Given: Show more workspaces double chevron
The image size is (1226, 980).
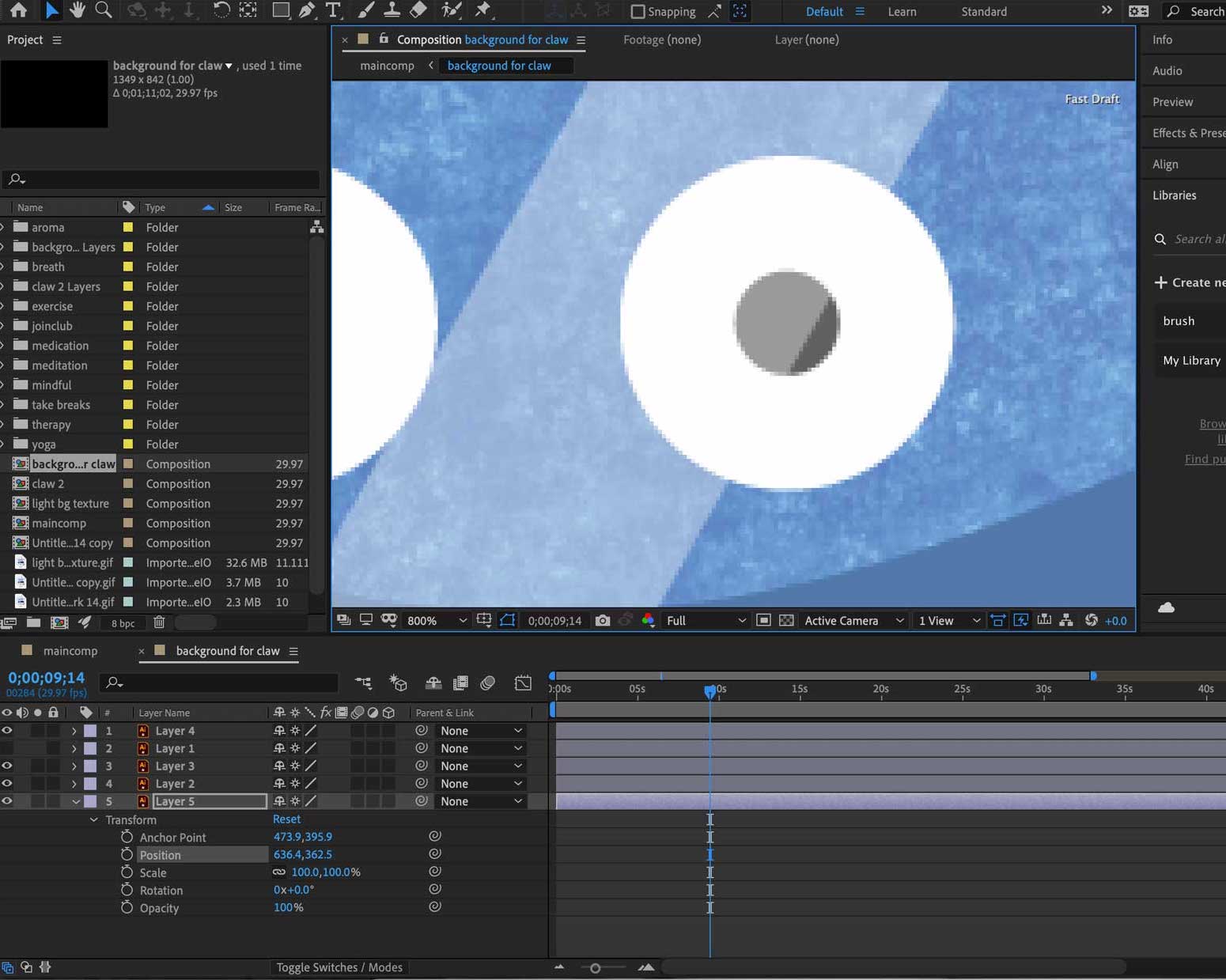Looking at the screenshot, I should [x=1107, y=10].
